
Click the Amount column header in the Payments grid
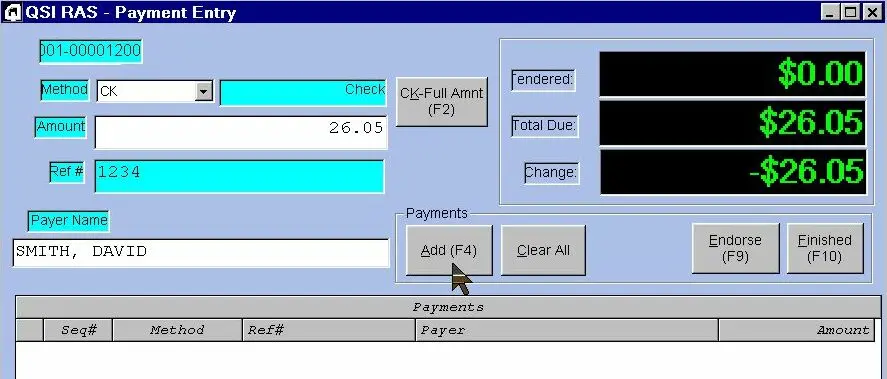point(795,330)
